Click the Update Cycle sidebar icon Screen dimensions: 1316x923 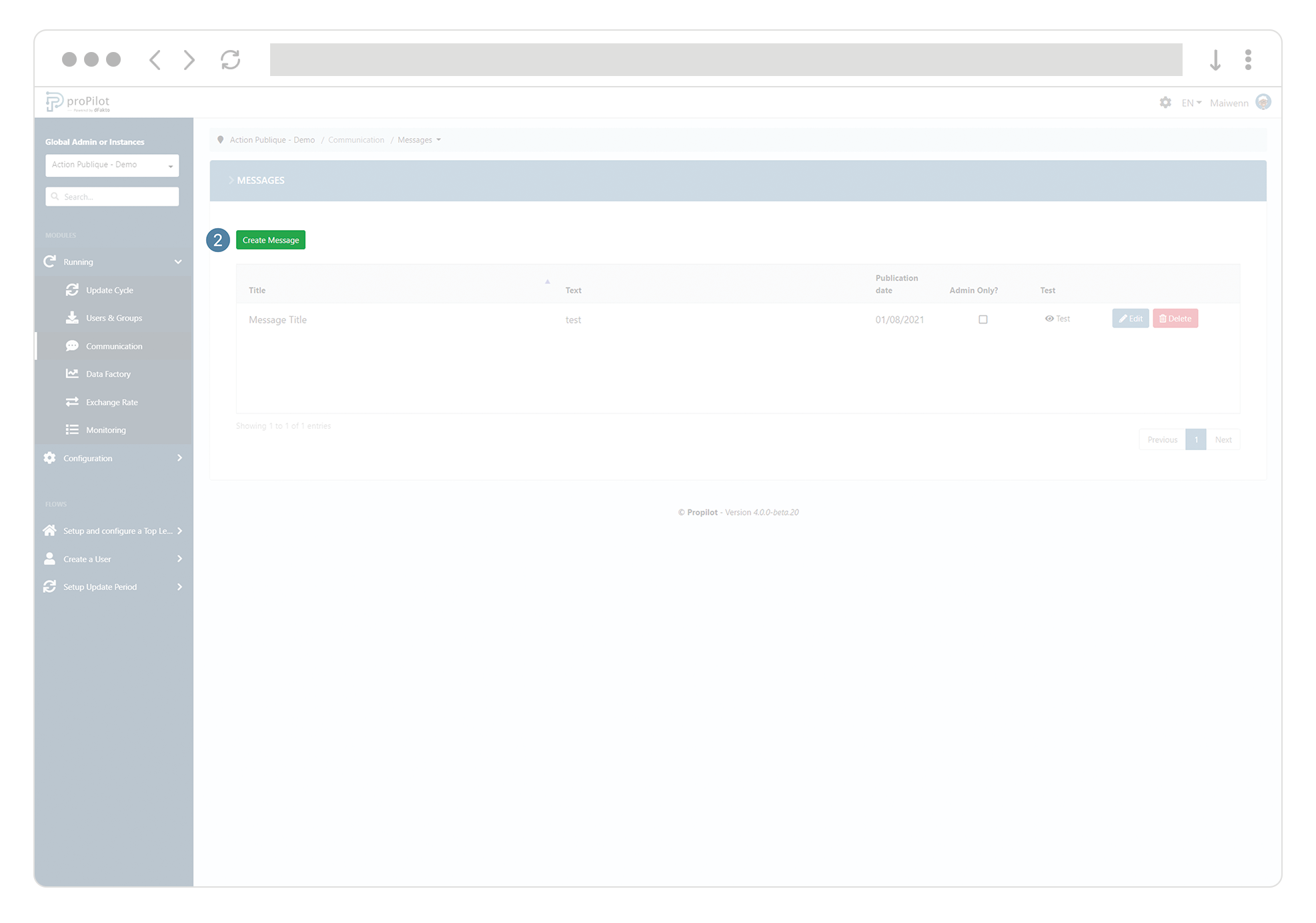[72, 290]
